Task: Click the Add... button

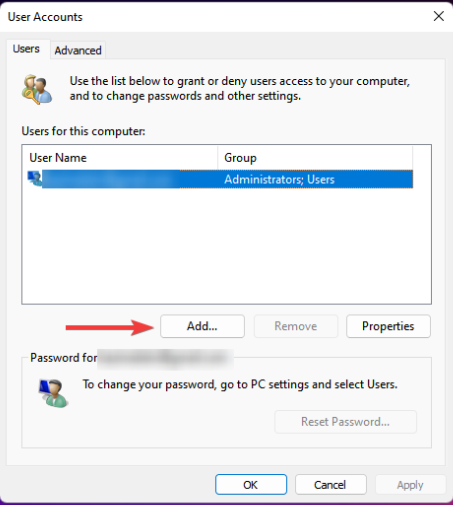Action: 202,326
